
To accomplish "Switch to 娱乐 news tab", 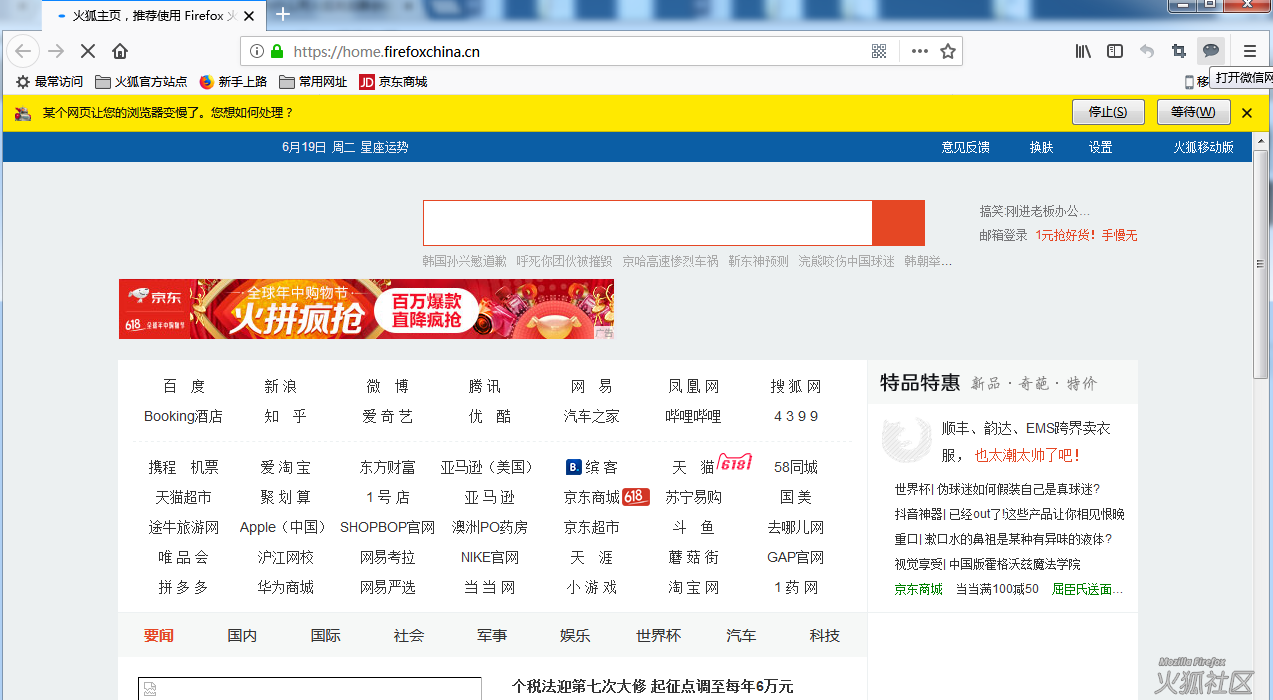I will pyautogui.click(x=575, y=635).
